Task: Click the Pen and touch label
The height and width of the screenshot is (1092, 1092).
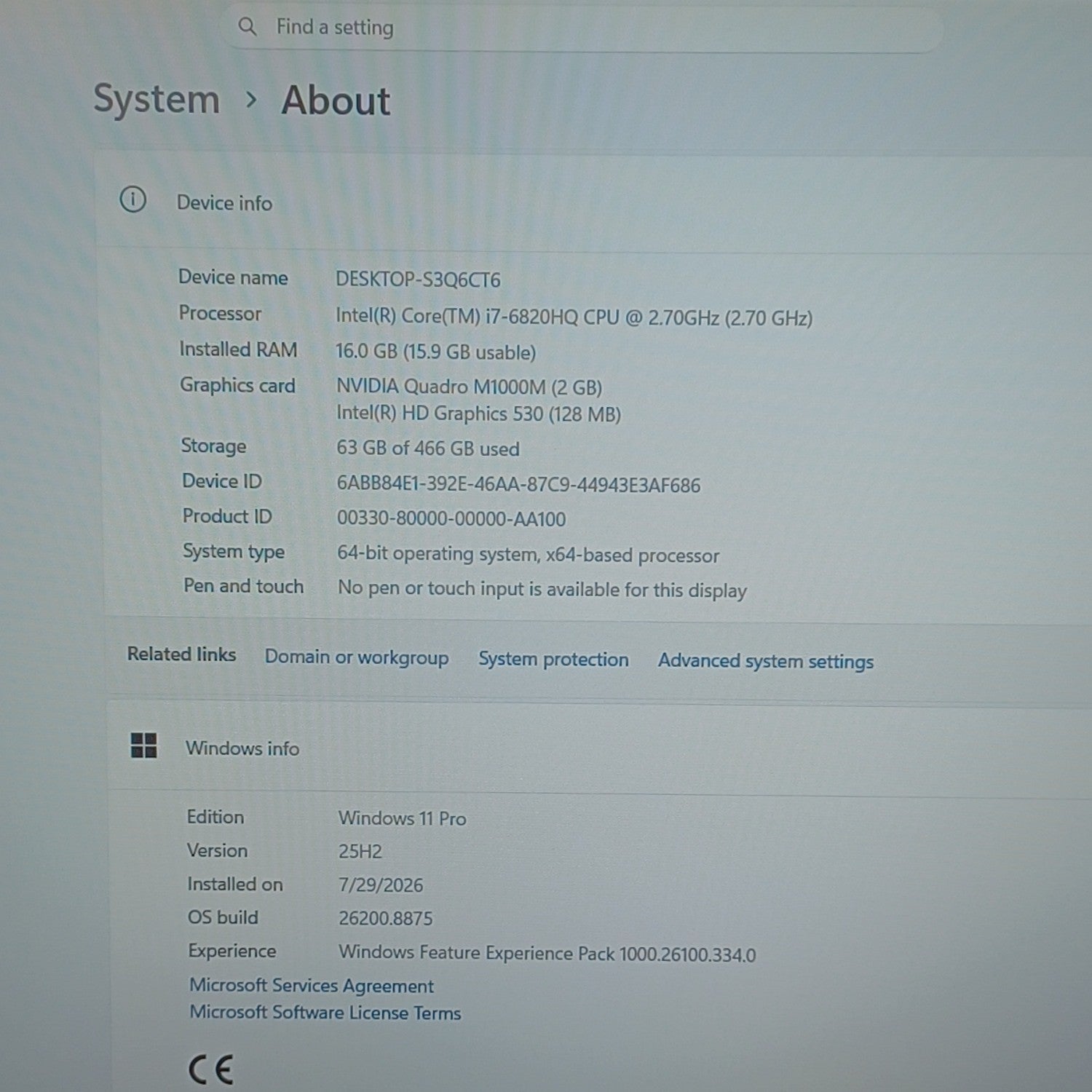Action: (244, 586)
